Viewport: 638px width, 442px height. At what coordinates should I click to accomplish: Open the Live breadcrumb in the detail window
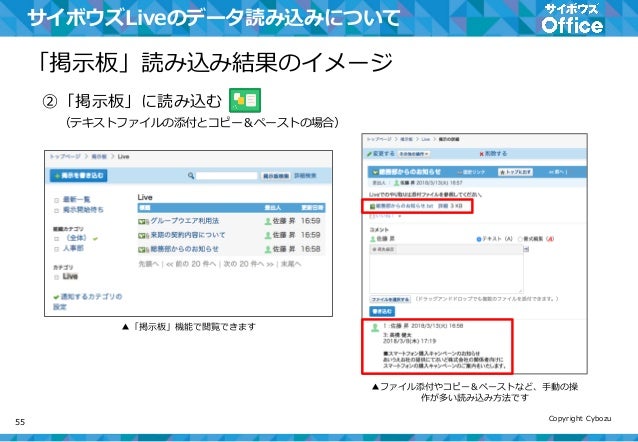[426, 139]
